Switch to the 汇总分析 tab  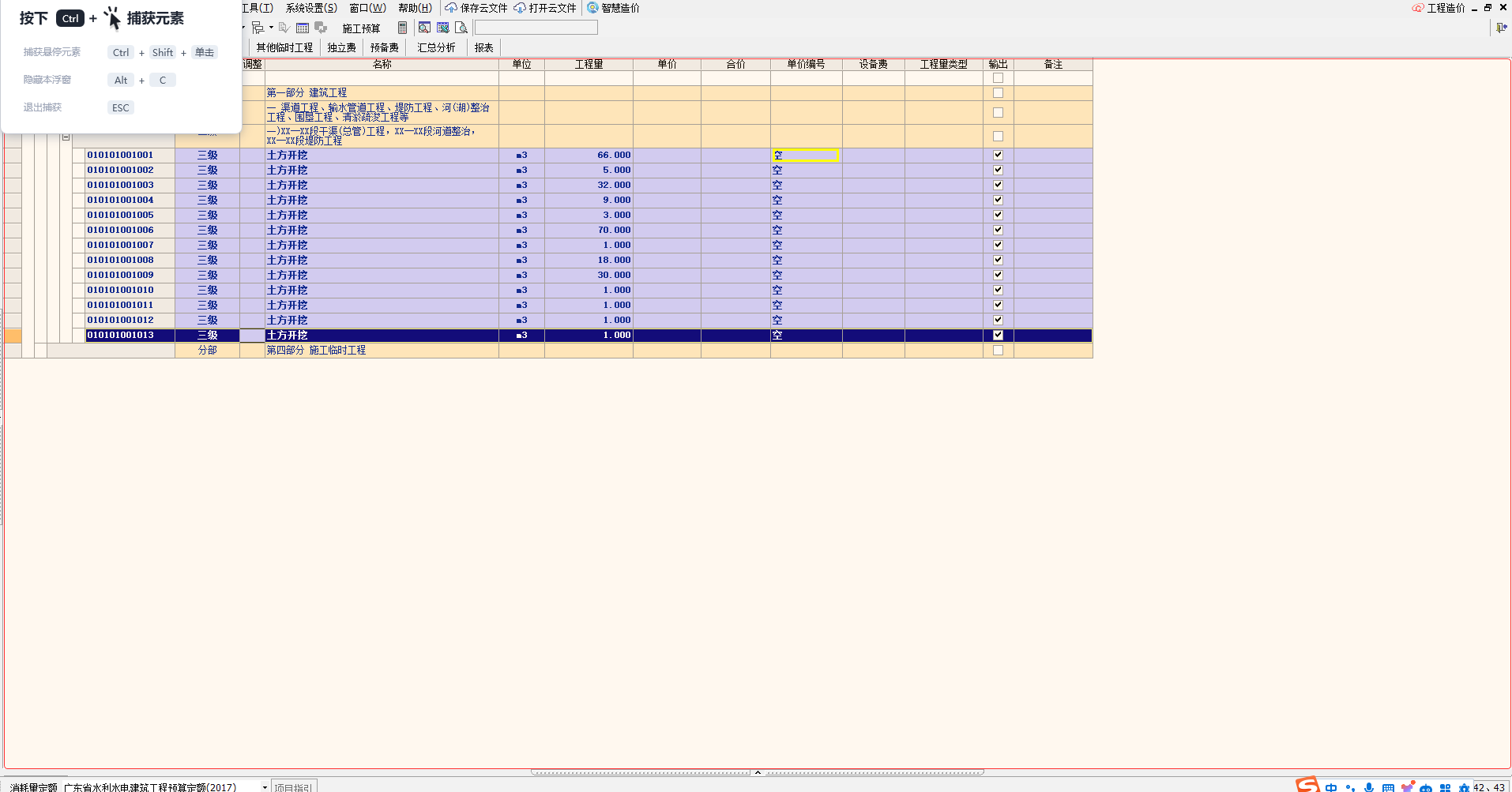(436, 47)
